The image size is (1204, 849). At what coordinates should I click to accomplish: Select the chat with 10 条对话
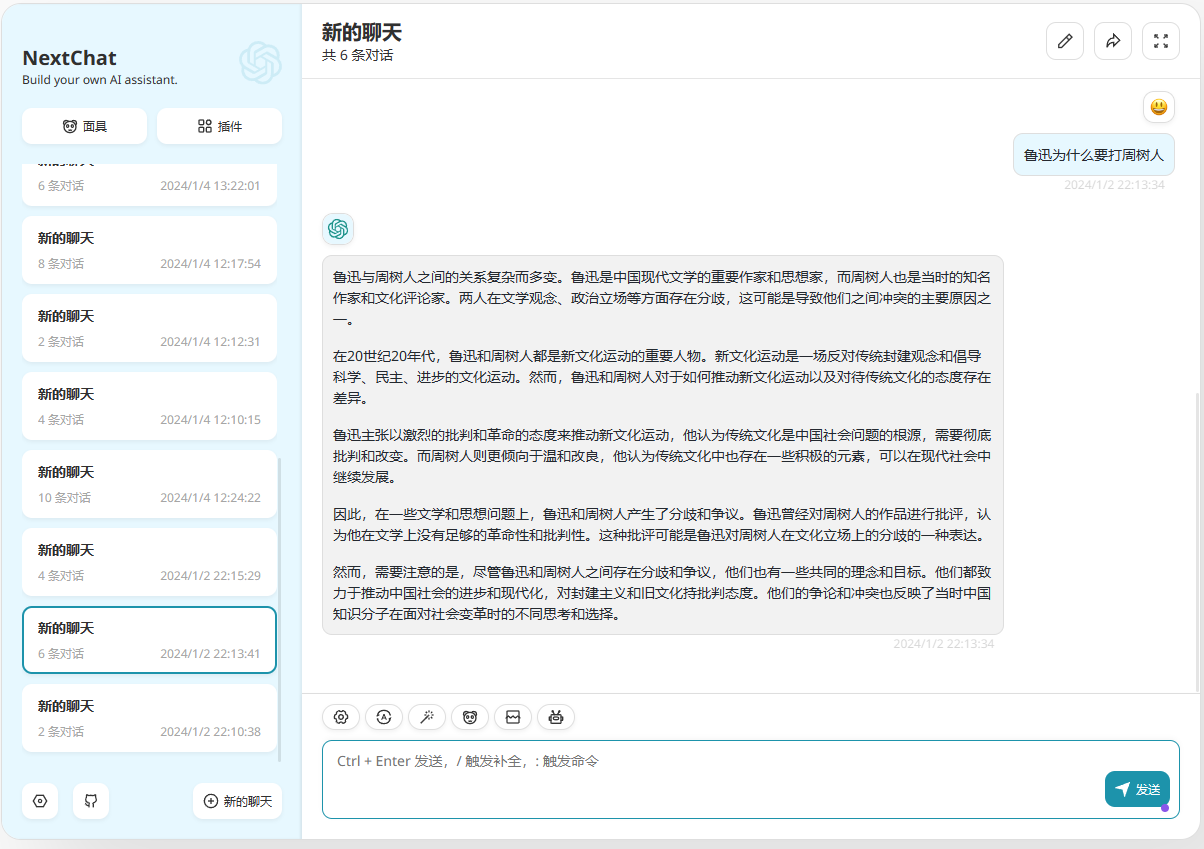coord(149,484)
